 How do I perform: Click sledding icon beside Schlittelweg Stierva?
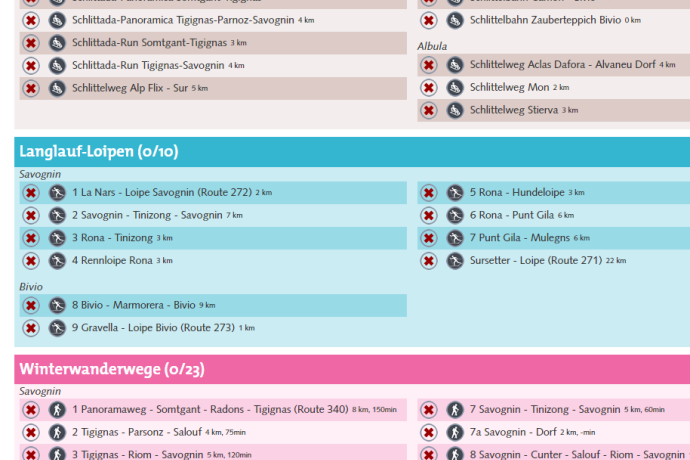pyautogui.click(x=455, y=110)
